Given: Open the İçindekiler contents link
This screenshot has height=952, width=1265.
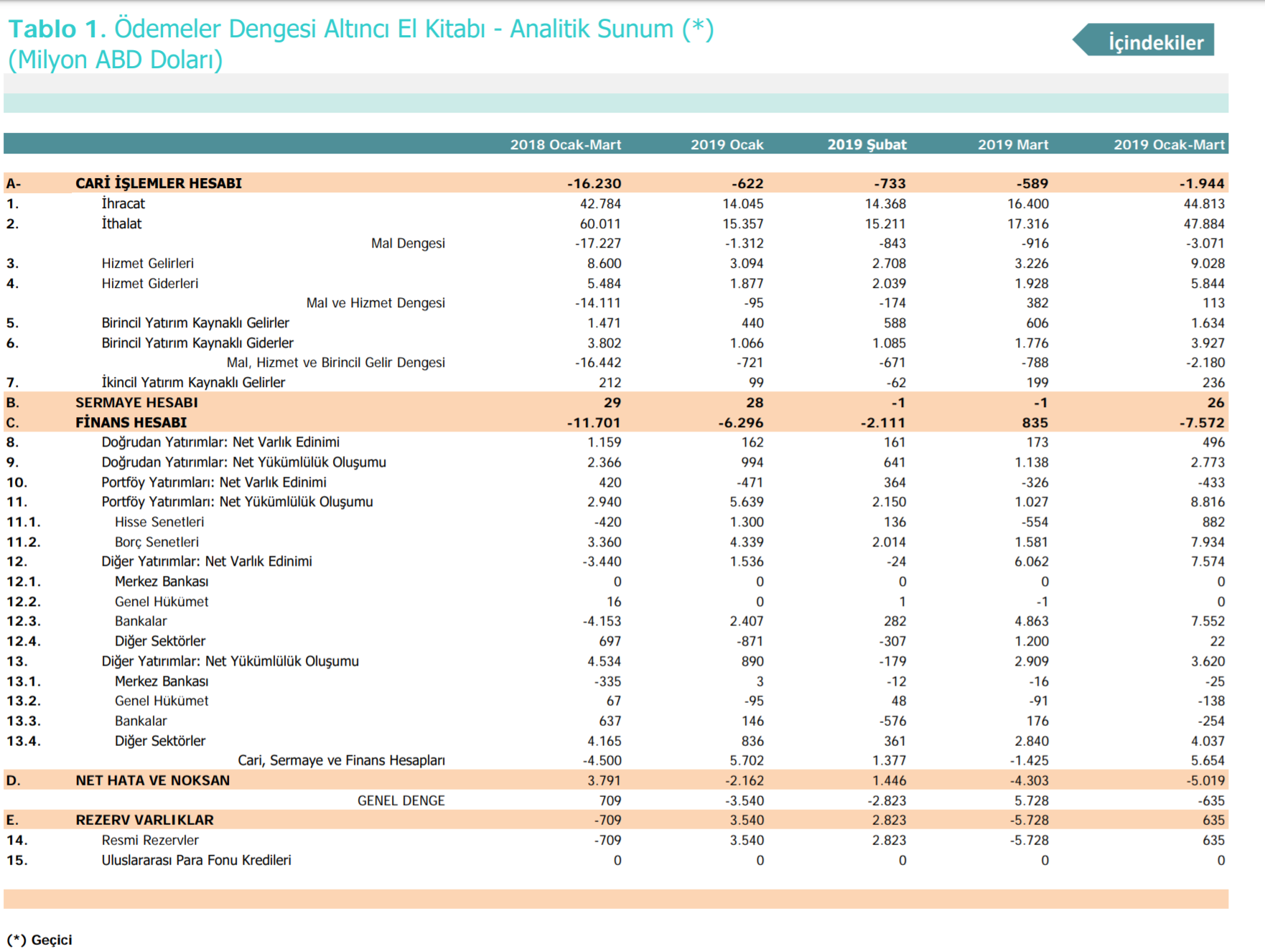Looking at the screenshot, I should 1144,41.
